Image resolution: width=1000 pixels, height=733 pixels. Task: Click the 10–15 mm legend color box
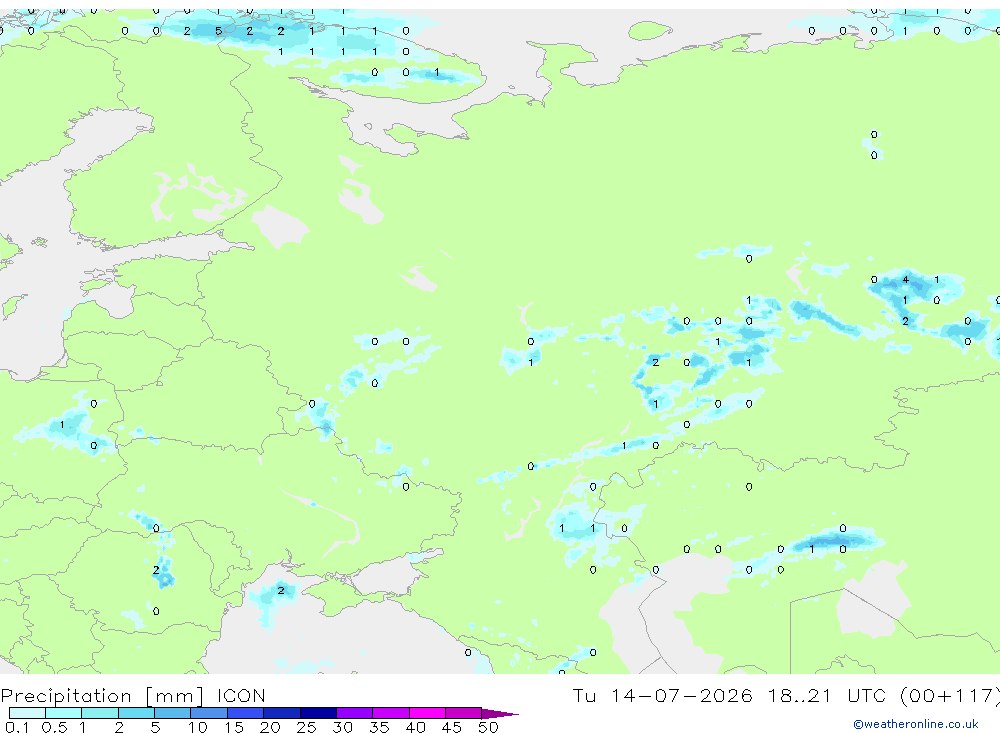coord(209,713)
